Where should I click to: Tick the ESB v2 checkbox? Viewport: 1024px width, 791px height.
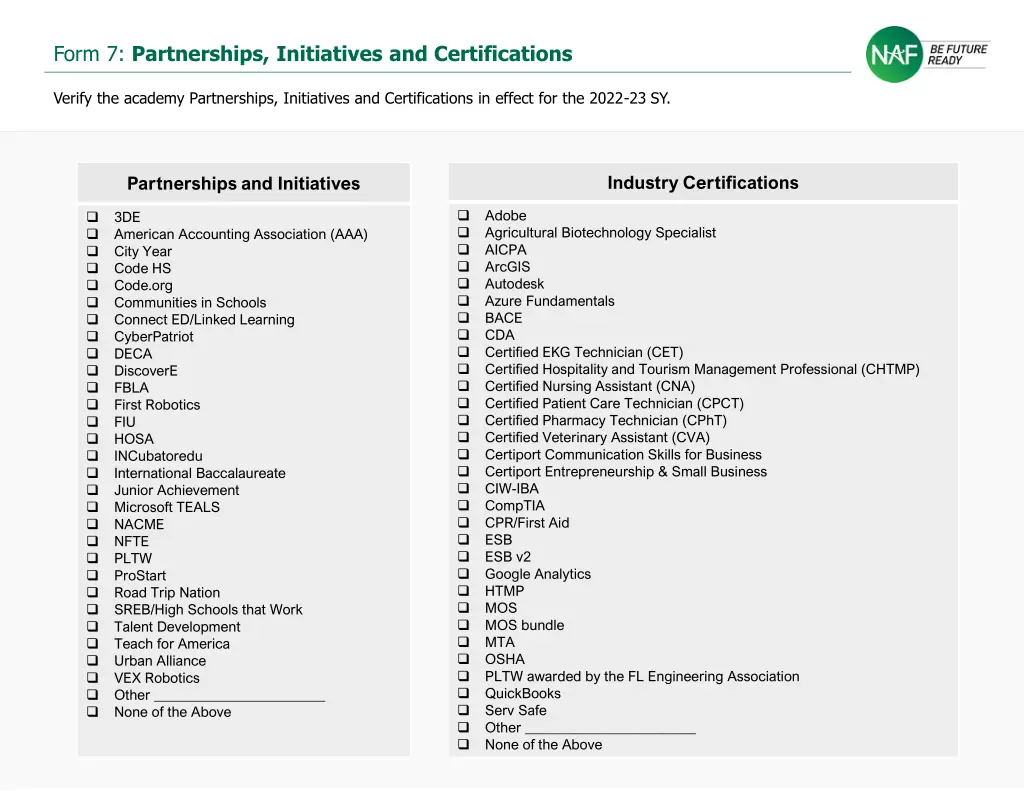[463, 556]
